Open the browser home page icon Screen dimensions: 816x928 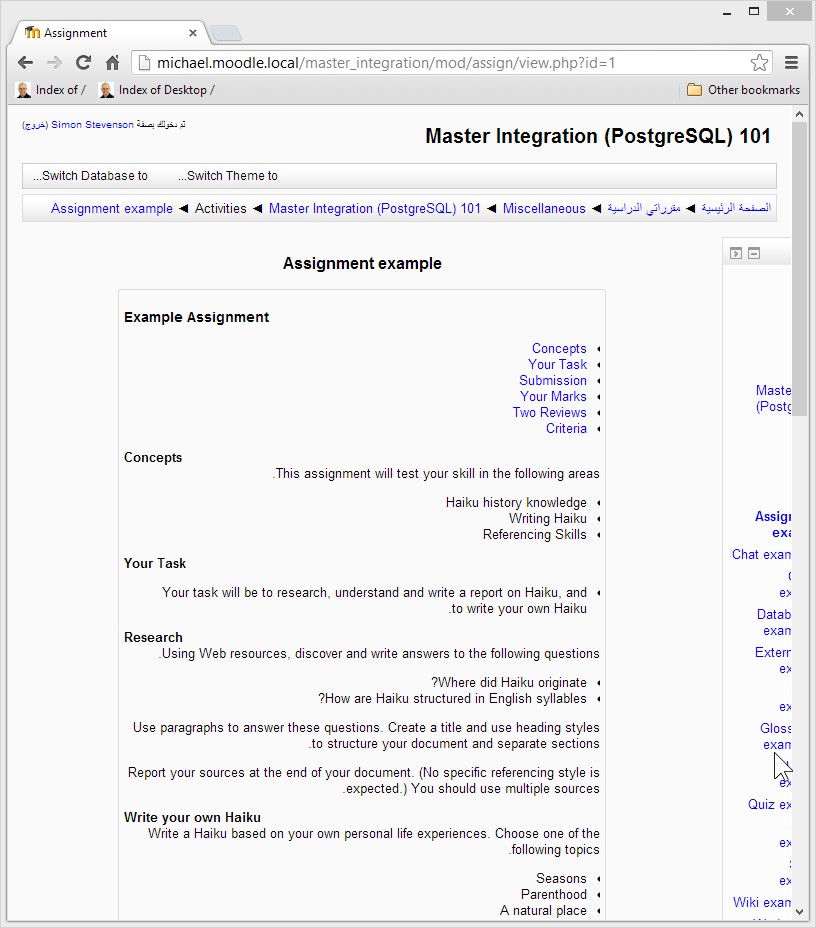pos(112,62)
